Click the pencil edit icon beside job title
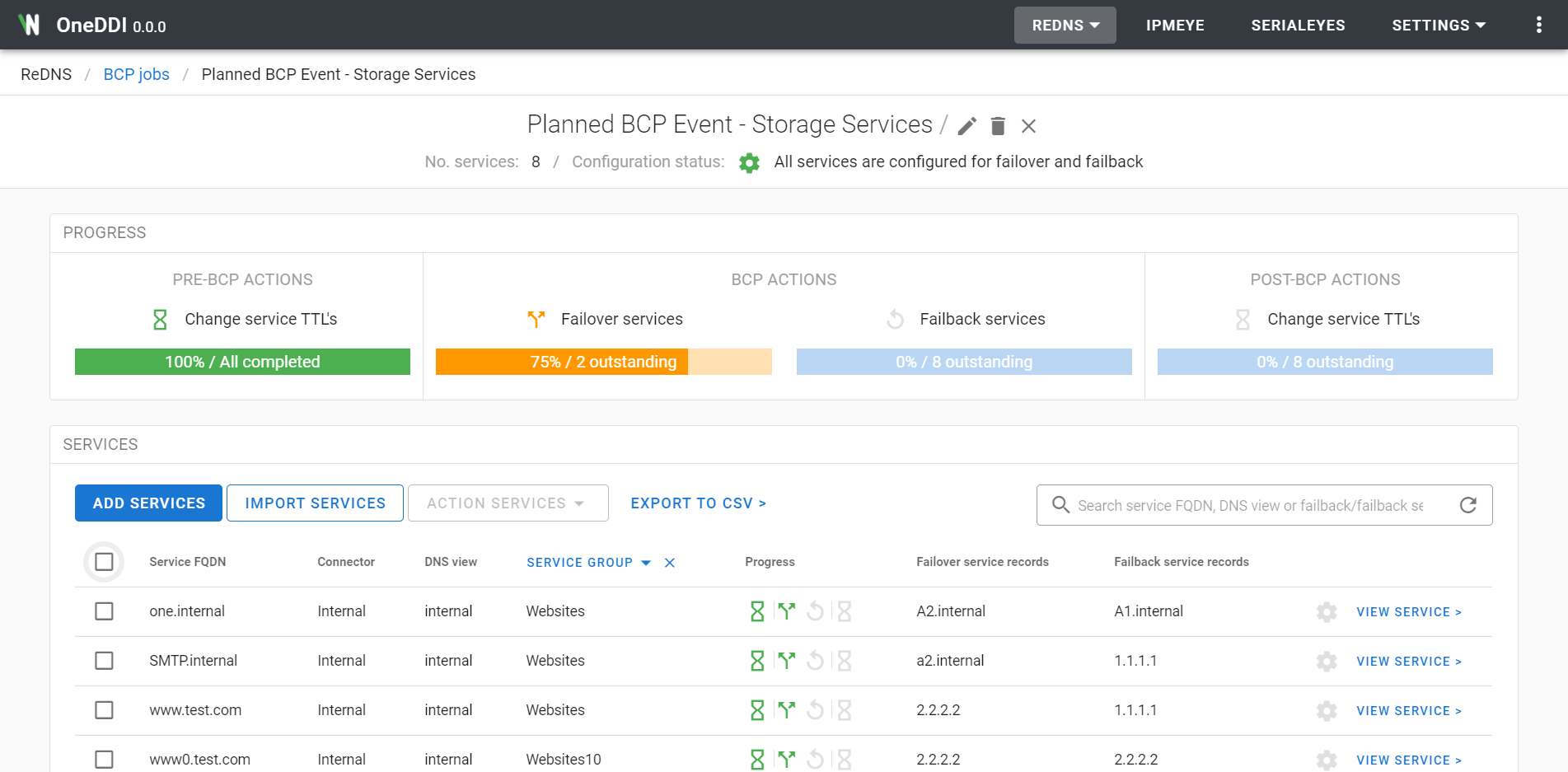Image resolution: width=1568 pixels, height=772 pixels. click(967, 126)
